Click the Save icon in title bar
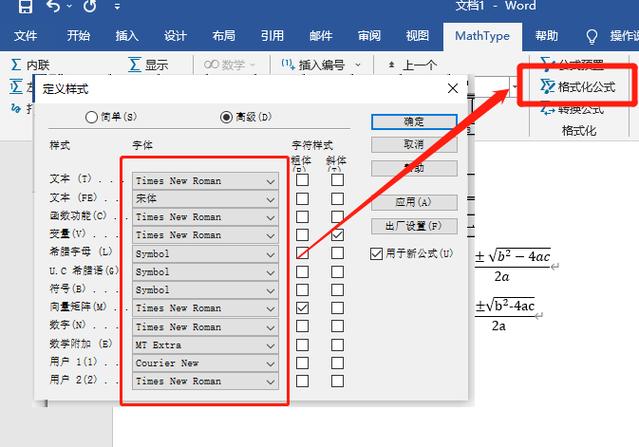This screenshot has width=639, height=447. tap(25, 6)
